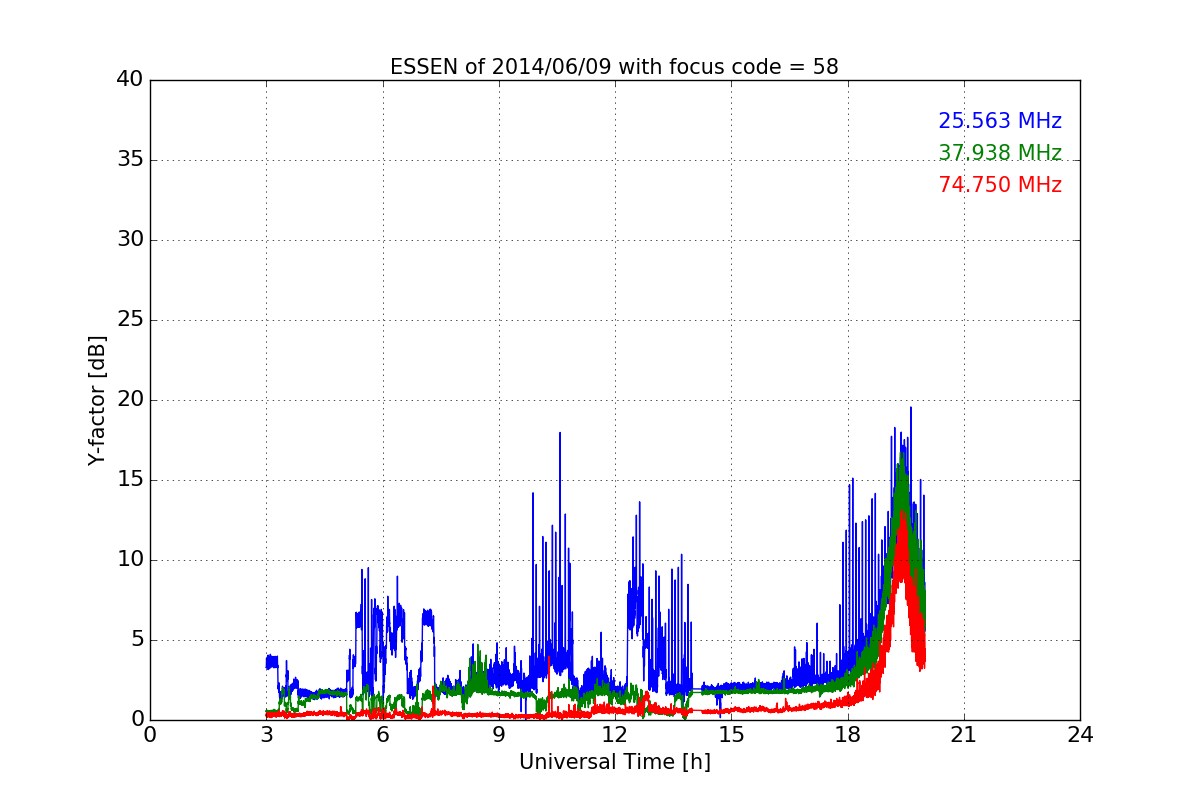Click the y-axis tick label '25'
The height and width of the screenshot is (800, 1200).
coord(130,320)
